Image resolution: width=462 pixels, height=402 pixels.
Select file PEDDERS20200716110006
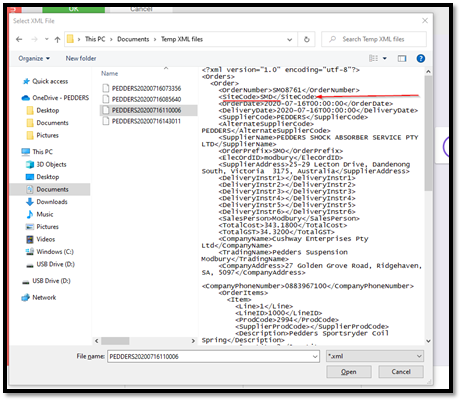(148, 110)
